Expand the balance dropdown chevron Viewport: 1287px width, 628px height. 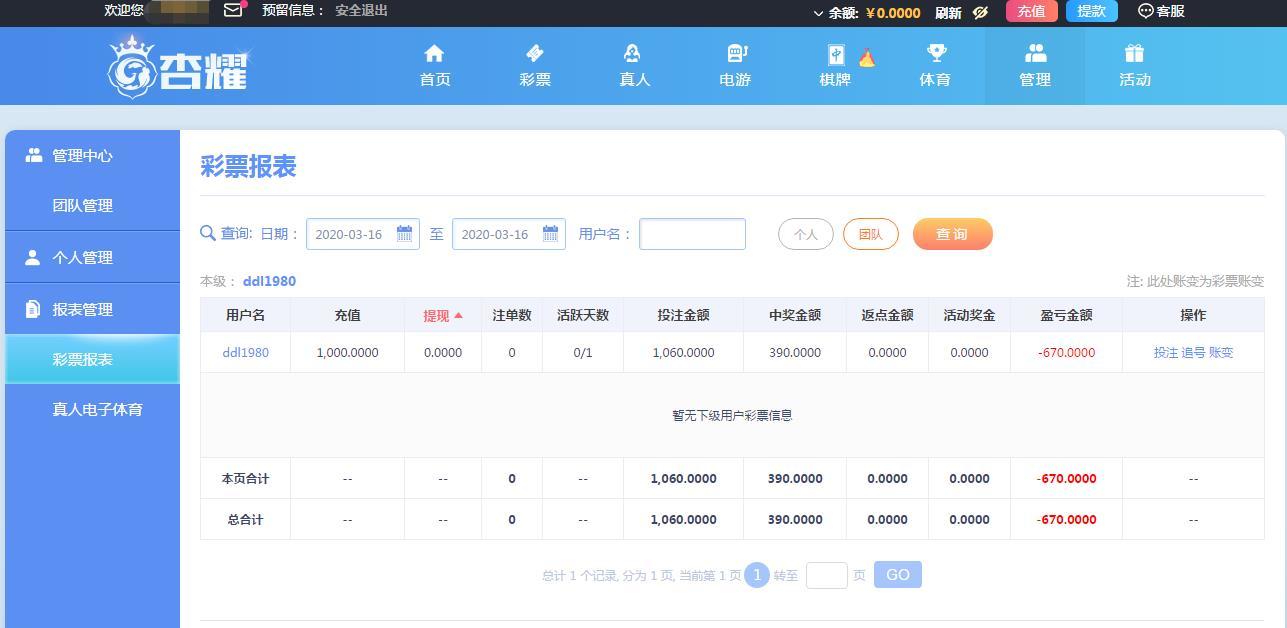(818, 13)
